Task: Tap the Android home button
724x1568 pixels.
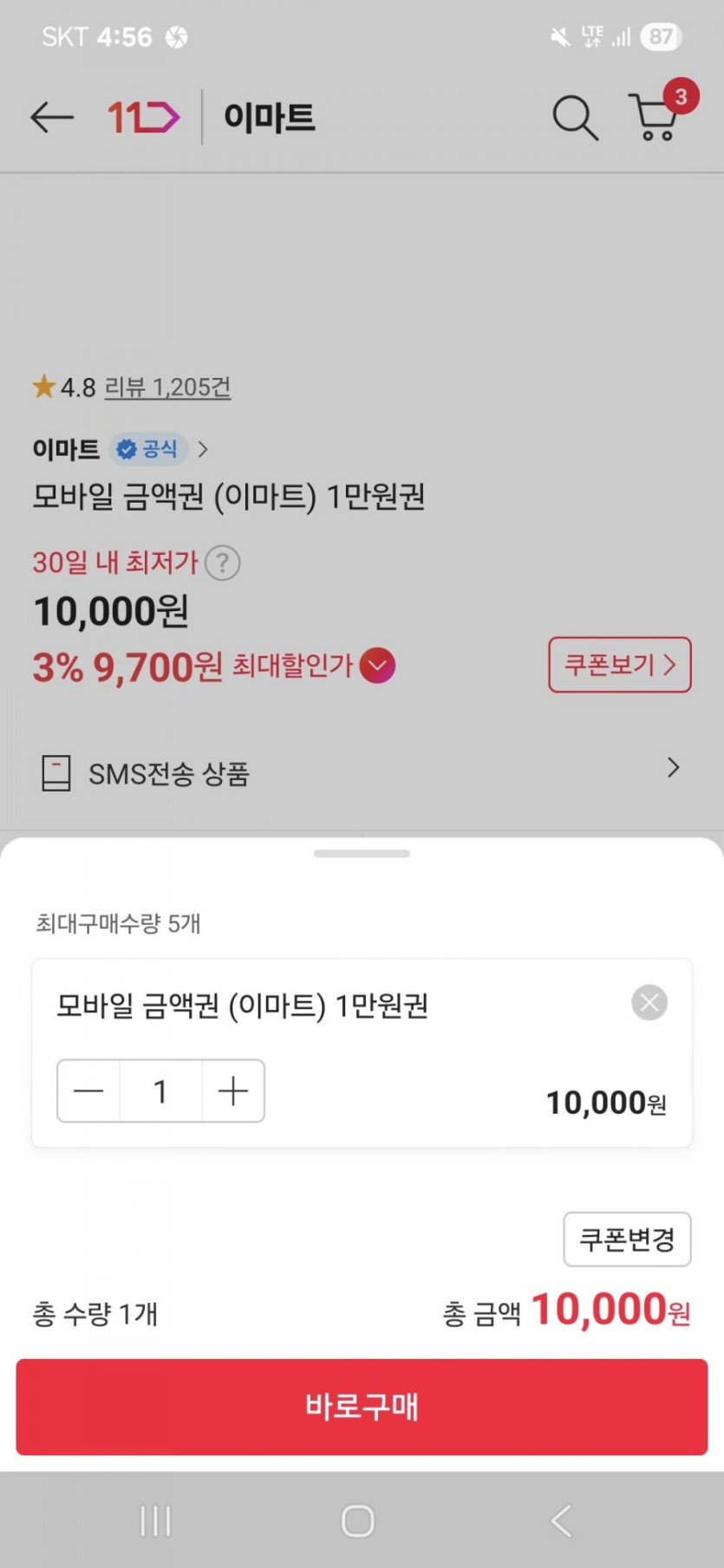Action: [358, 1520]
